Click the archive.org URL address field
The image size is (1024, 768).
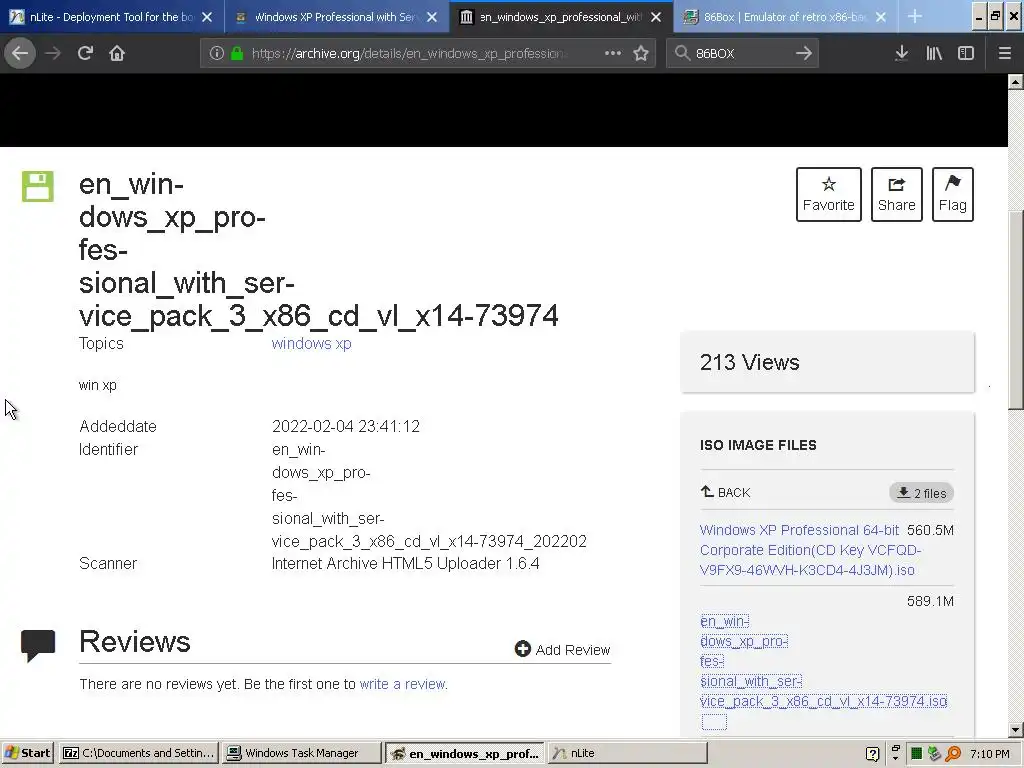(x=409, y=54)
